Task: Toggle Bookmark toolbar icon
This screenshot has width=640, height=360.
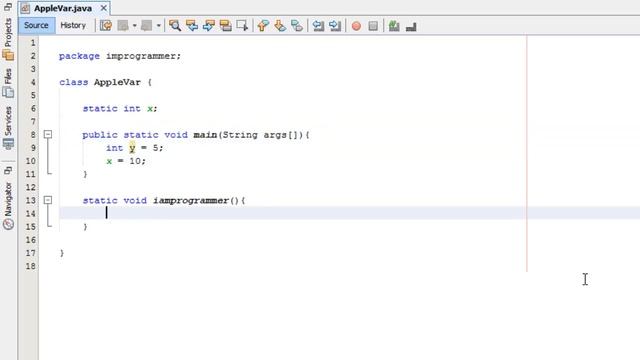Action: [297, 26]
